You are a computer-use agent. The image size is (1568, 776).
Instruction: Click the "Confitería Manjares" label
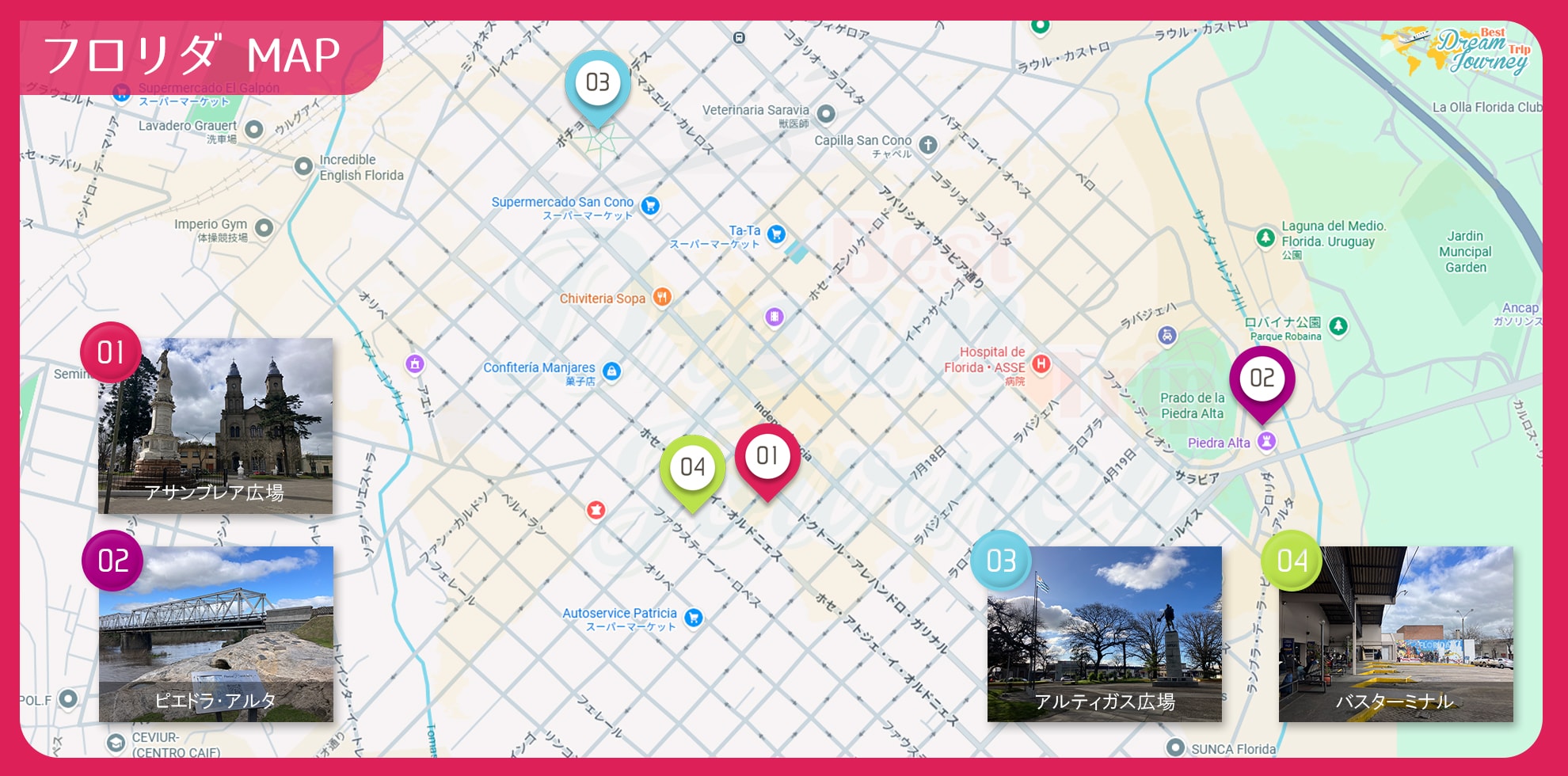(x=539, y=367)
